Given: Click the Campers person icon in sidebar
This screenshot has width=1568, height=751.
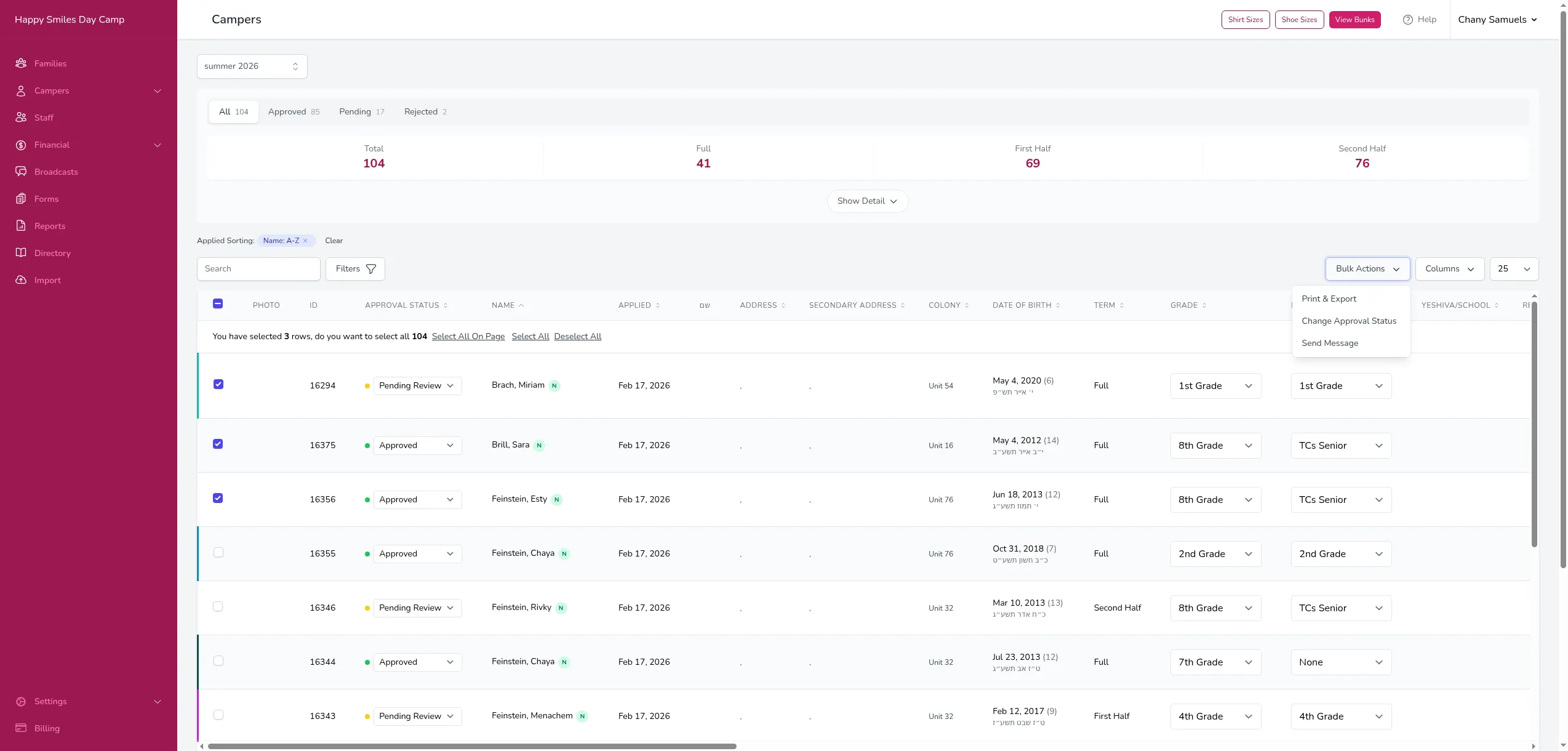Looking at the screenshot, I should tap(21, 90).
